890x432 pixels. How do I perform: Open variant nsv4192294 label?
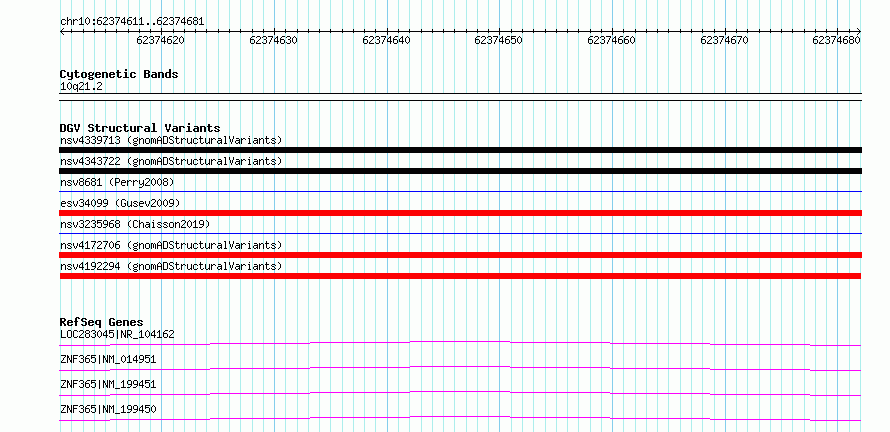point(171,266)
